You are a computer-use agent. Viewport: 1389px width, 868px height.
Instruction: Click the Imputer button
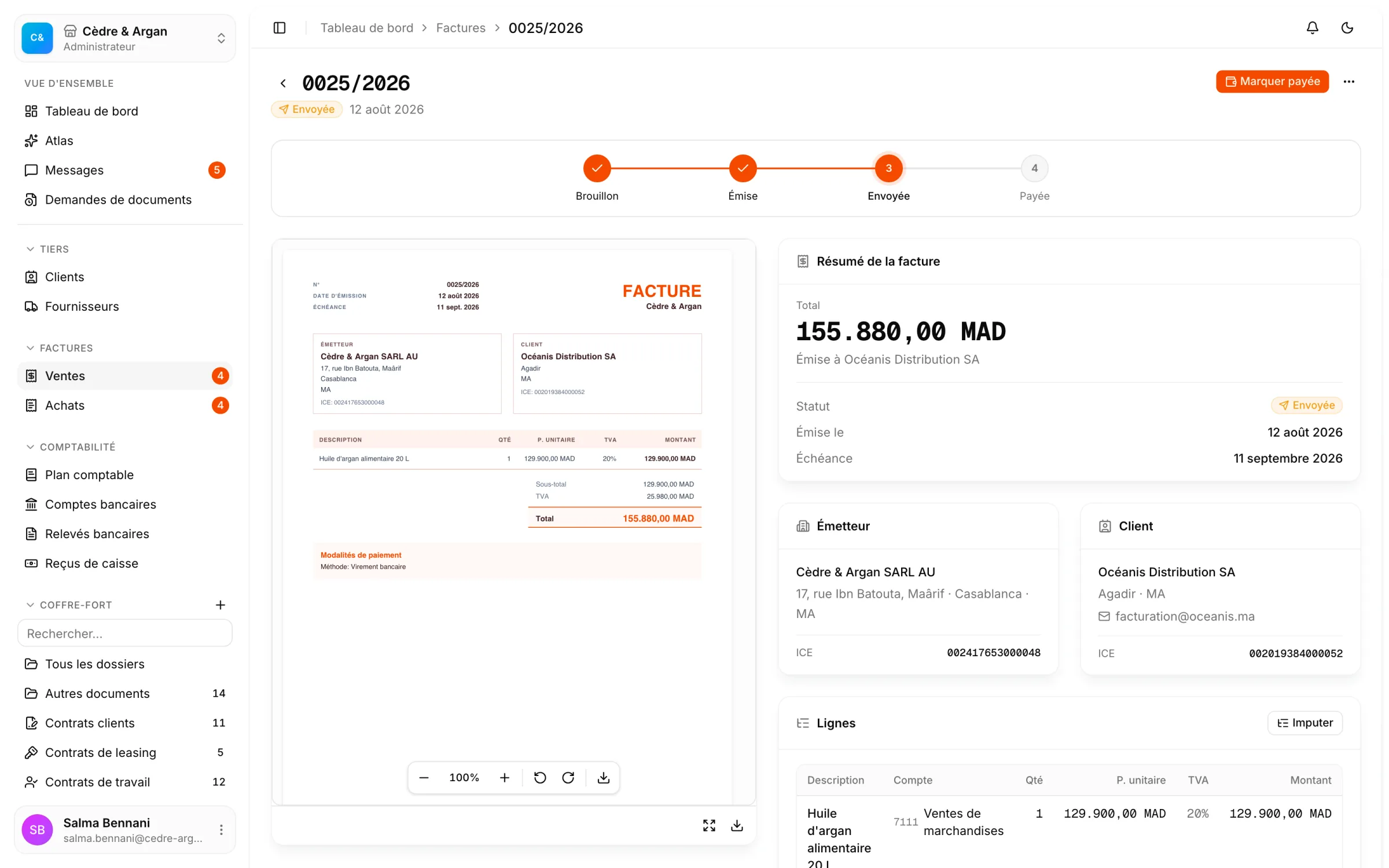point(1305,723)
